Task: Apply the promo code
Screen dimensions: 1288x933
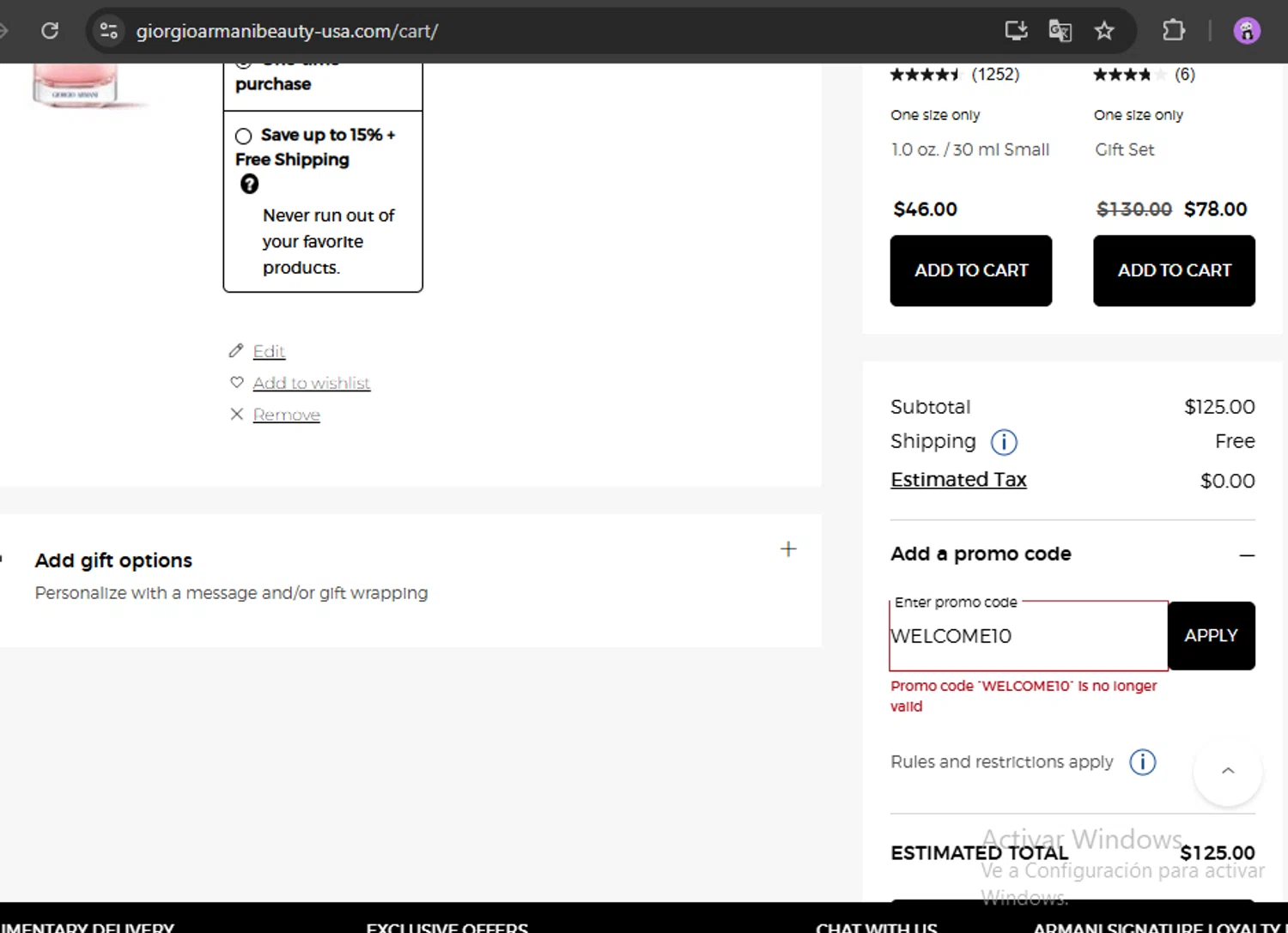Action: [x=1212, y=636]
